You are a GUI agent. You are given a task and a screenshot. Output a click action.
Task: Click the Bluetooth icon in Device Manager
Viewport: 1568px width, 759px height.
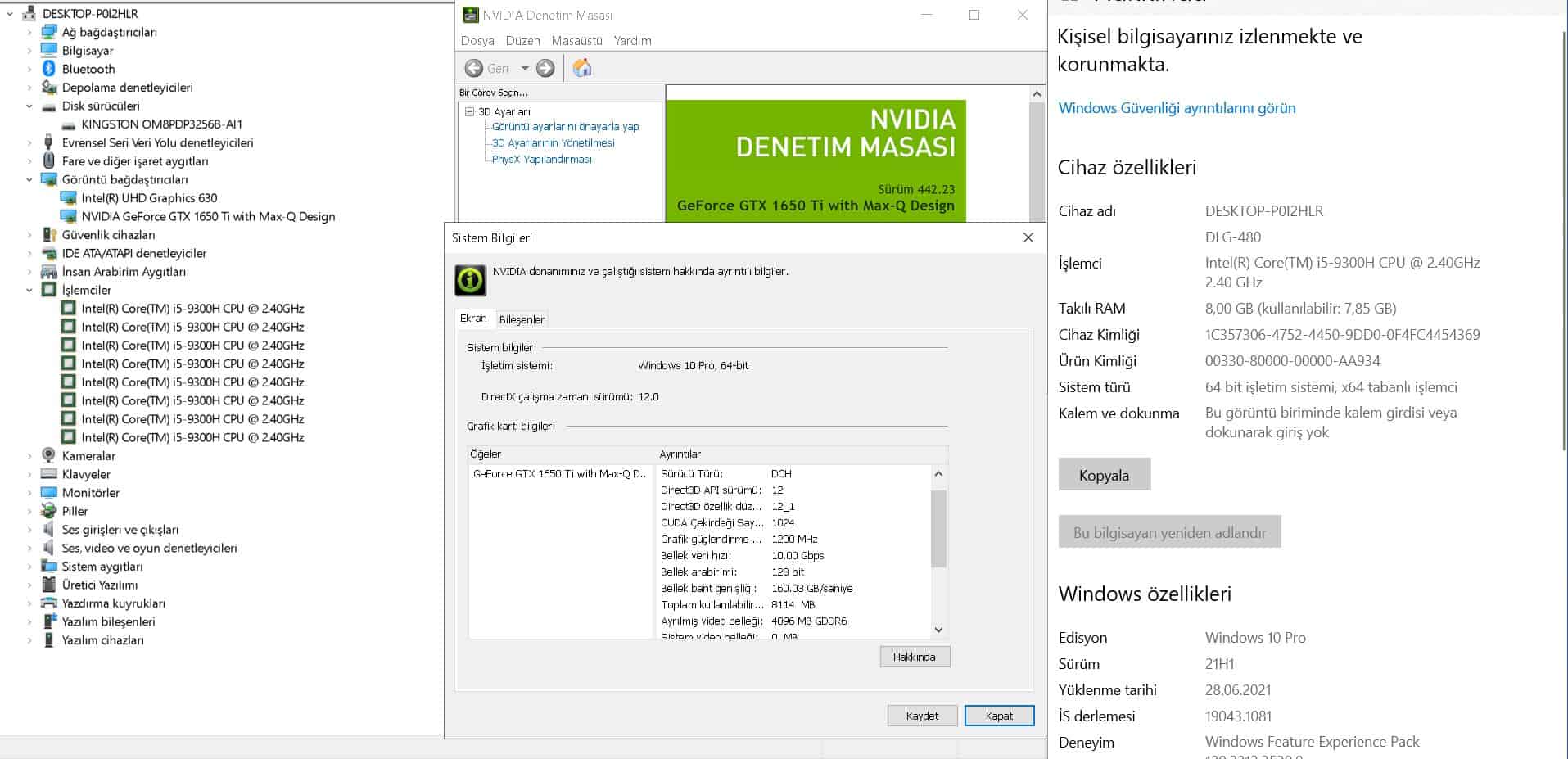[x=49, y=69]
